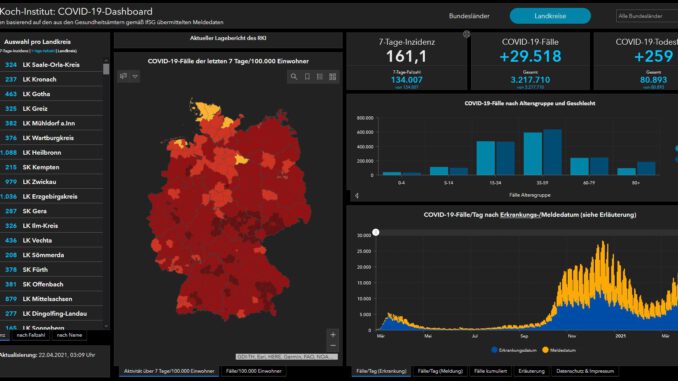Open the Fälle/Tag (Erkrankung) tab
Viewport: 678px width, 381px height.
(x=381, y=371)
